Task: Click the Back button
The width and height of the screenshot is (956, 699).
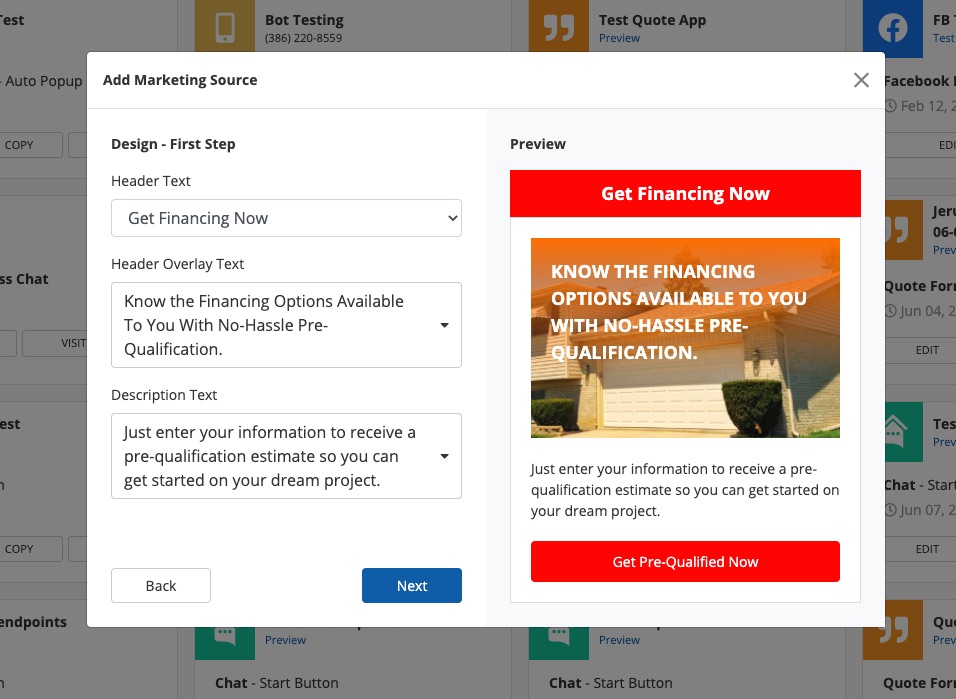Action: 161,586
